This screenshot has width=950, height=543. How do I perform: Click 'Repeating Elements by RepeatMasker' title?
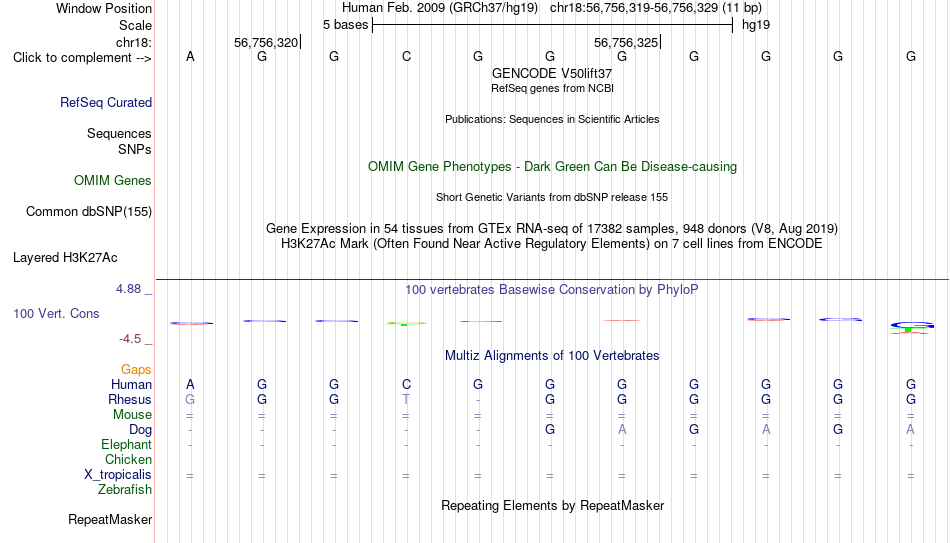[552, 505]
